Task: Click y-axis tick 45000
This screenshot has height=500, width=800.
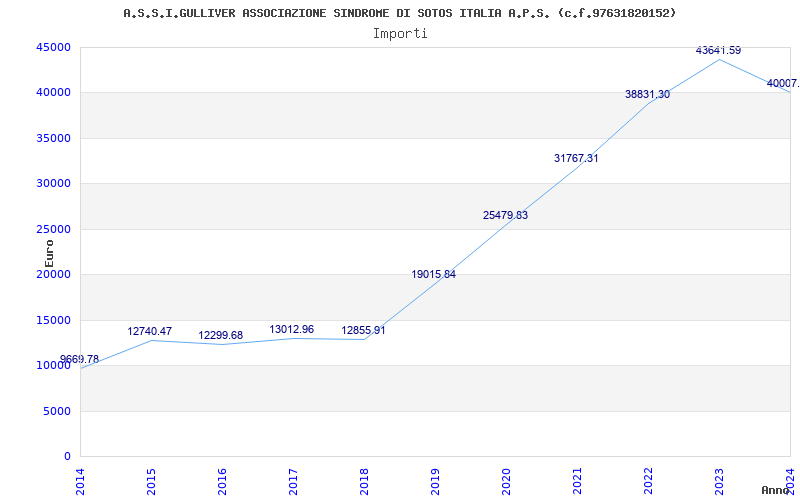Action: (53, 47)
